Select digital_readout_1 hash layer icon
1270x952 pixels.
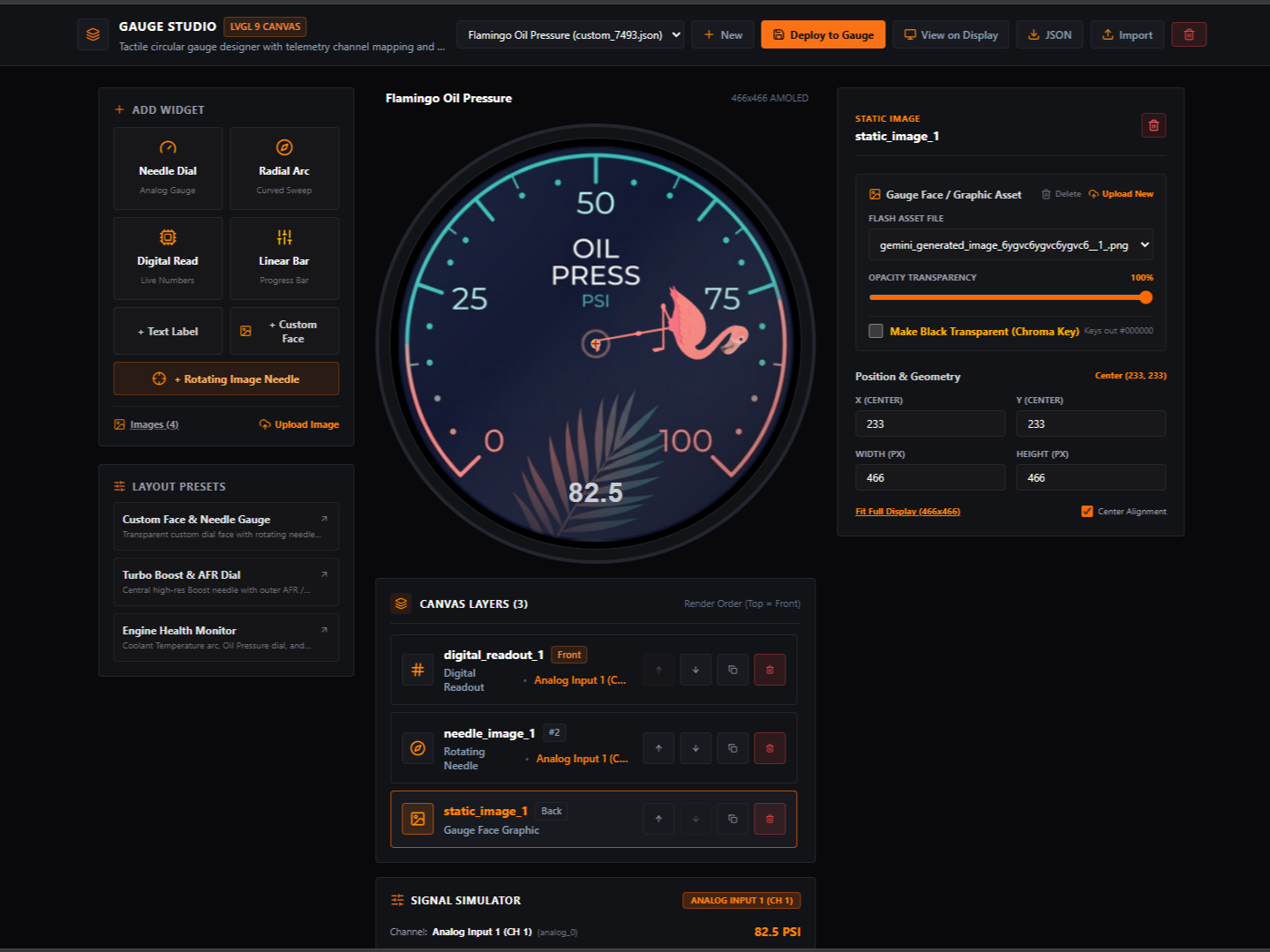pos(417,670)
